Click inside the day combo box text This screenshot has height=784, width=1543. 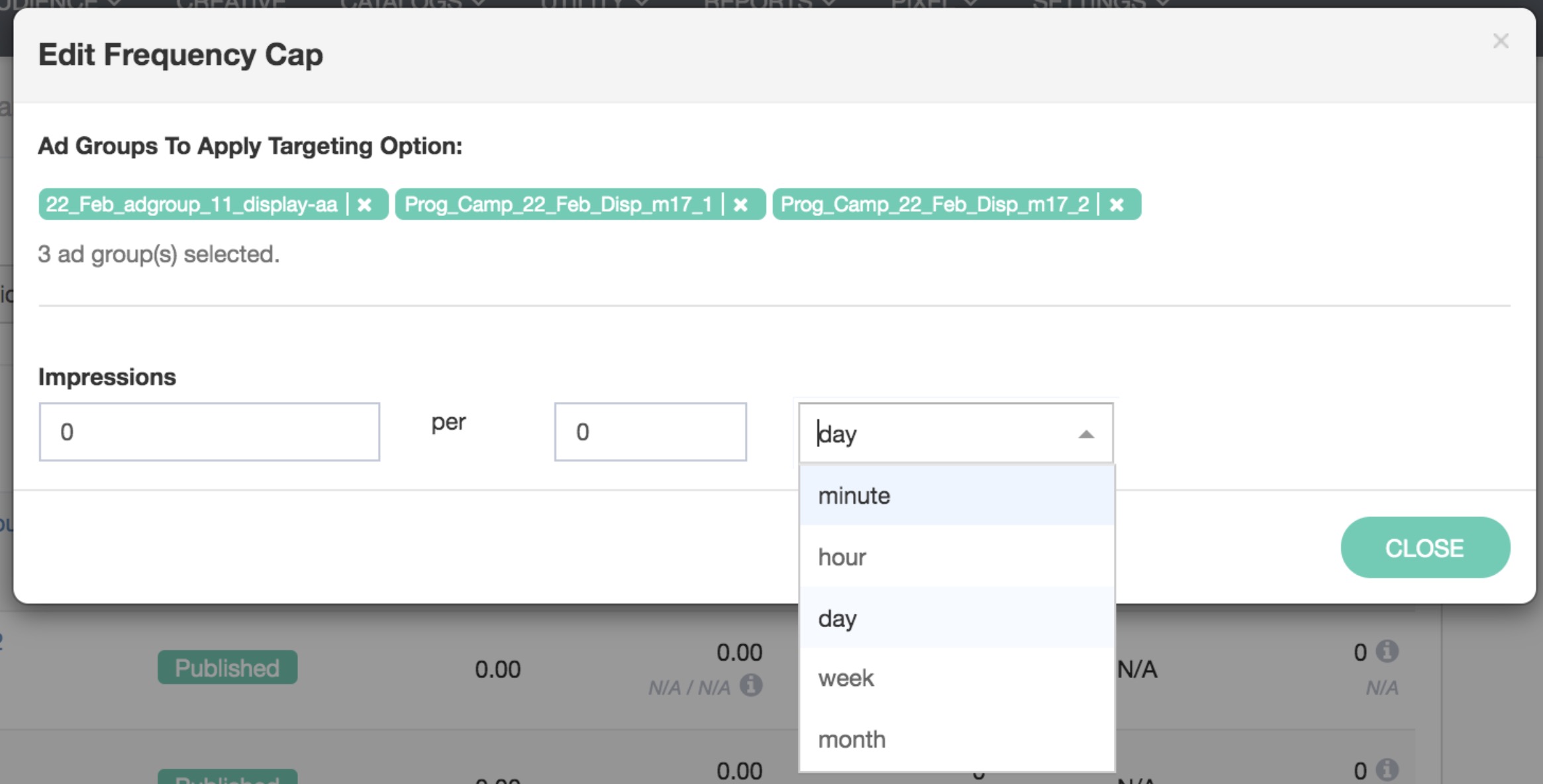[927, 434]
